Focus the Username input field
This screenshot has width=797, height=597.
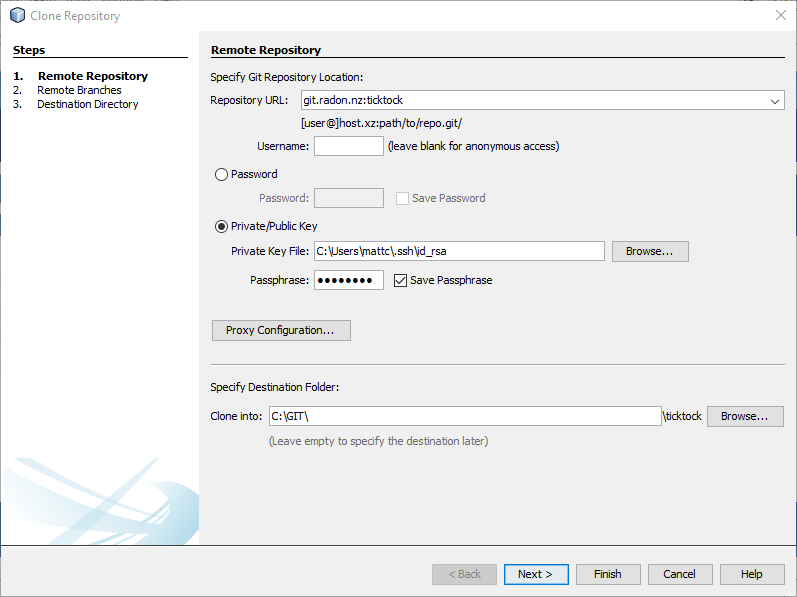pos(349,146)
